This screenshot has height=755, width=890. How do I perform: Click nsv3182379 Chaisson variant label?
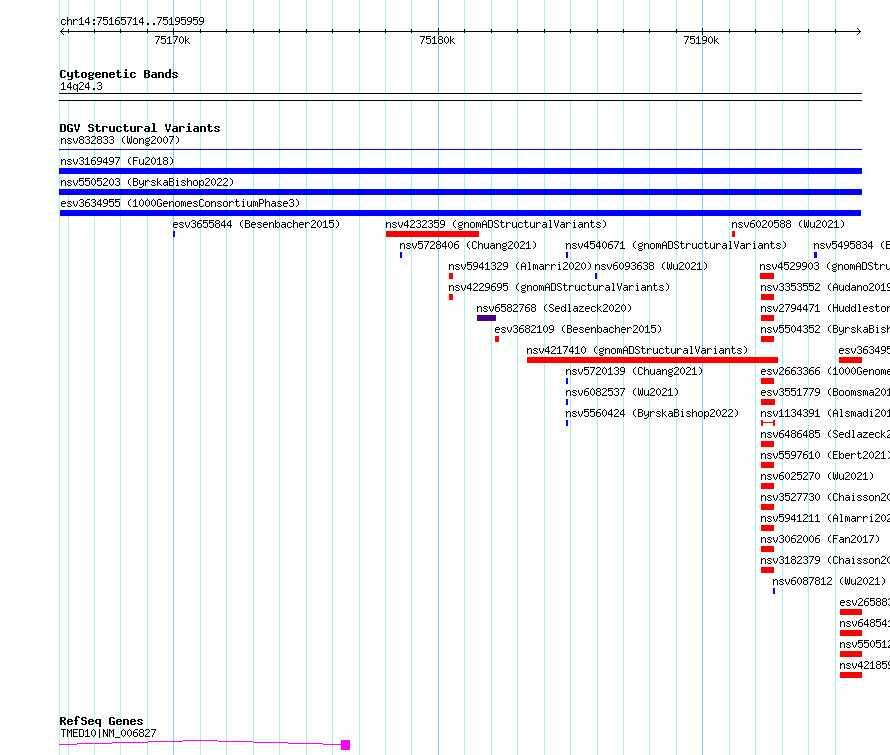[825, 560]
